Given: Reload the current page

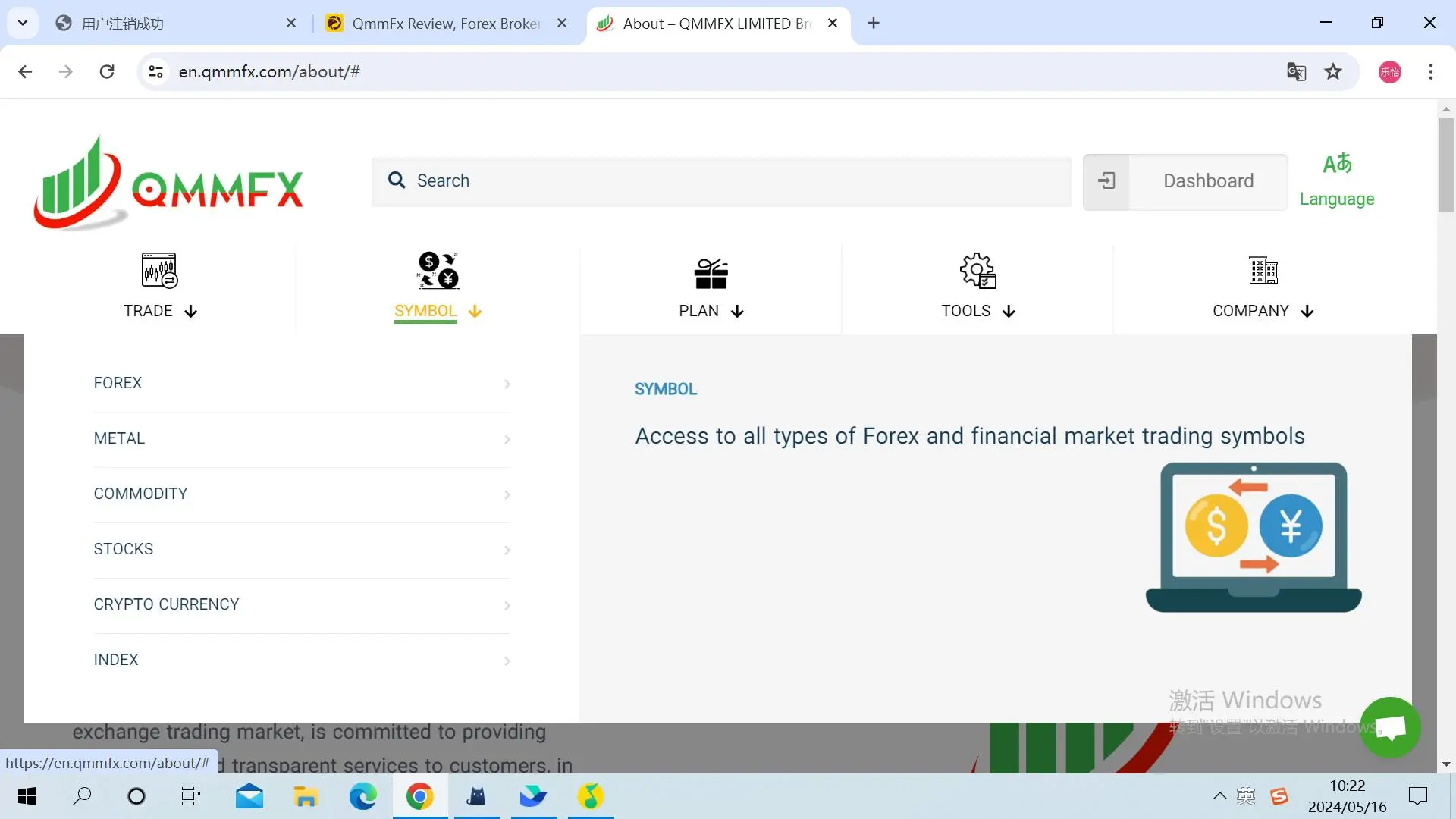Looking at the screenshot, I should (107, 72).
